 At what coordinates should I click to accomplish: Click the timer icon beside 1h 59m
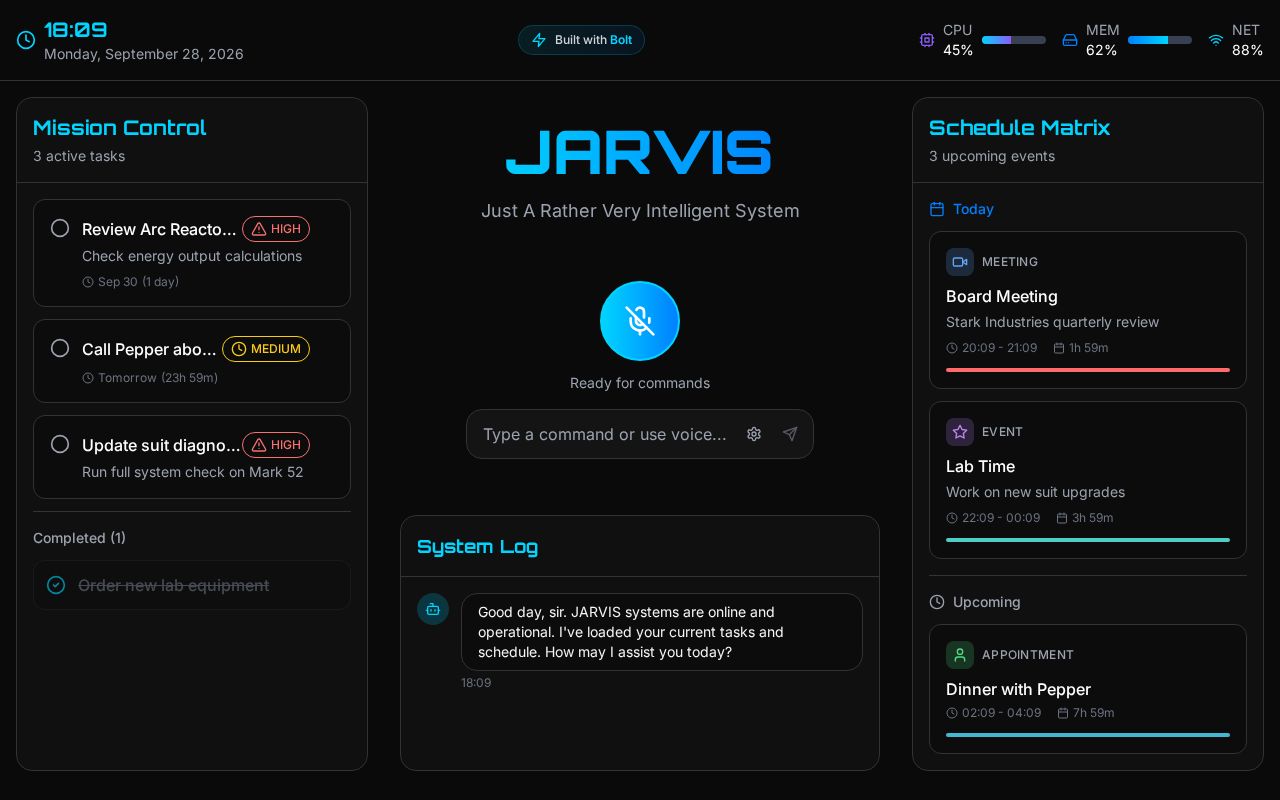click(x=1059, y=348)
